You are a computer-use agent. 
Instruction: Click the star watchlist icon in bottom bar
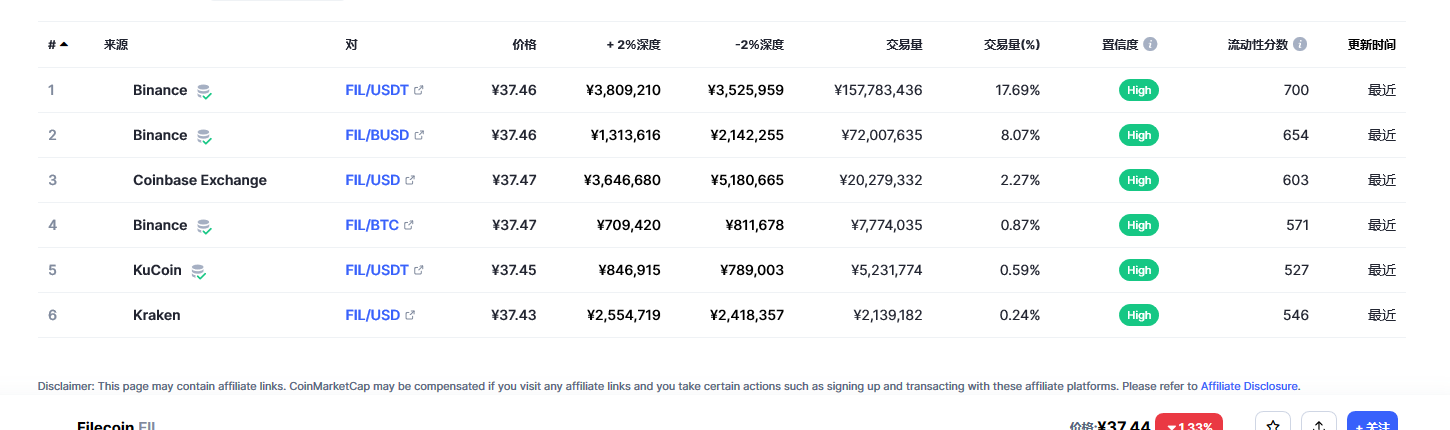click(1273, 424)
